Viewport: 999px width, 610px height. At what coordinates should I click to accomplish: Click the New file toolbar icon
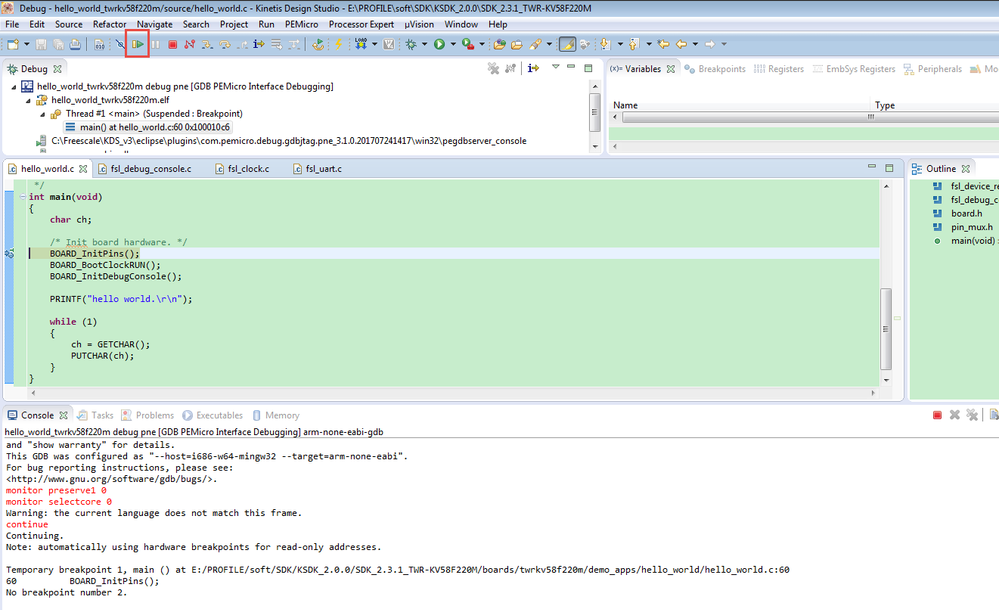pyautogui.click(x=13, y=44)
